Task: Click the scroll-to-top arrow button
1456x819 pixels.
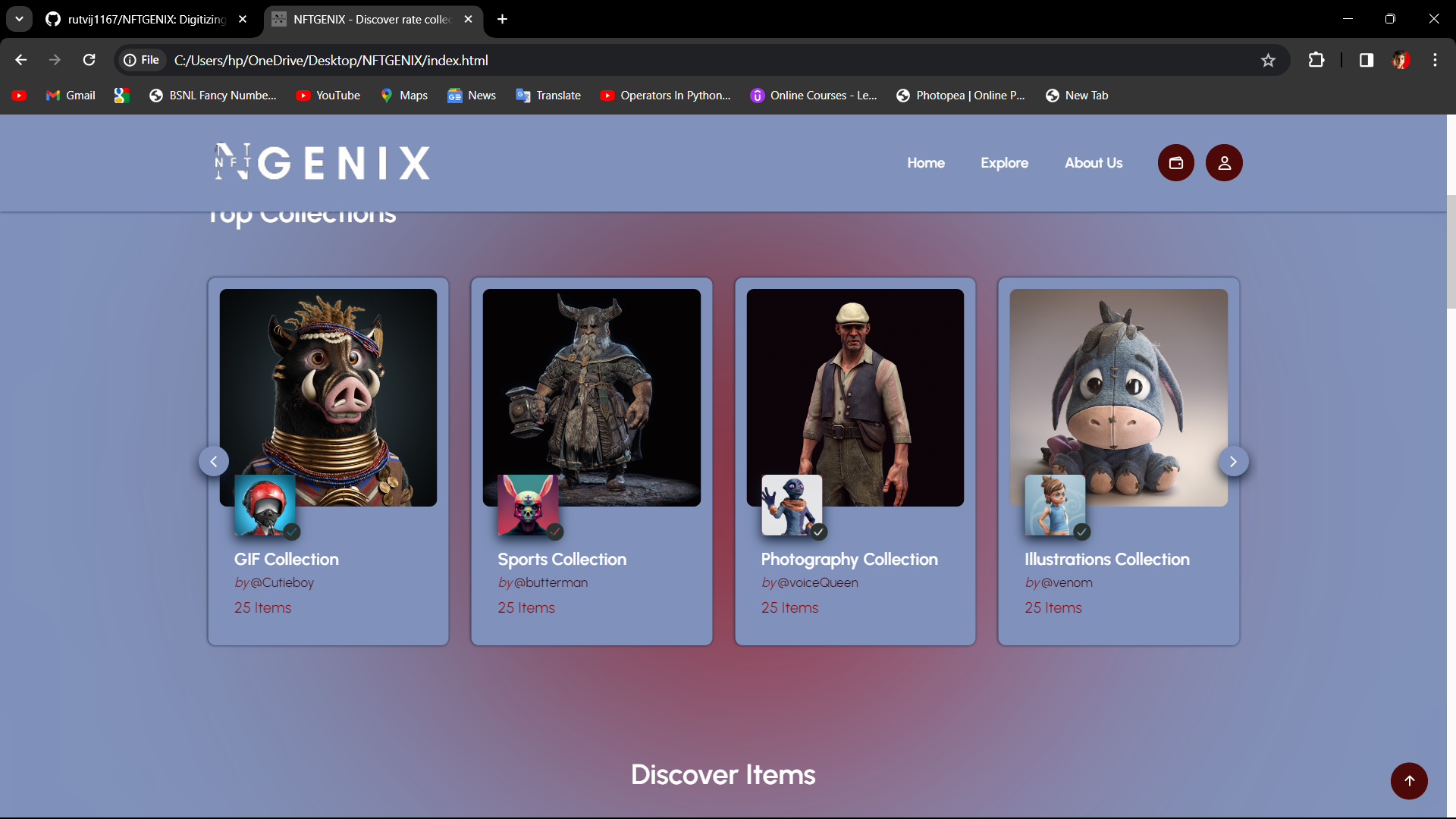Action: [x=1409, y=781]
